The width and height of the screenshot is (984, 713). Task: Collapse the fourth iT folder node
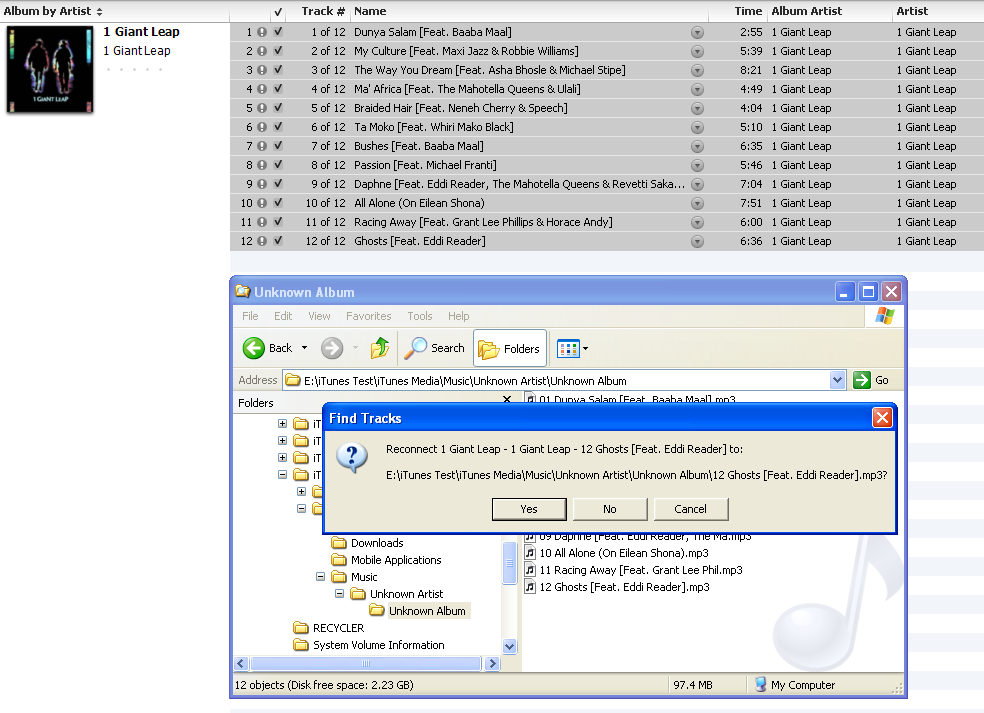tap(282, 474)
